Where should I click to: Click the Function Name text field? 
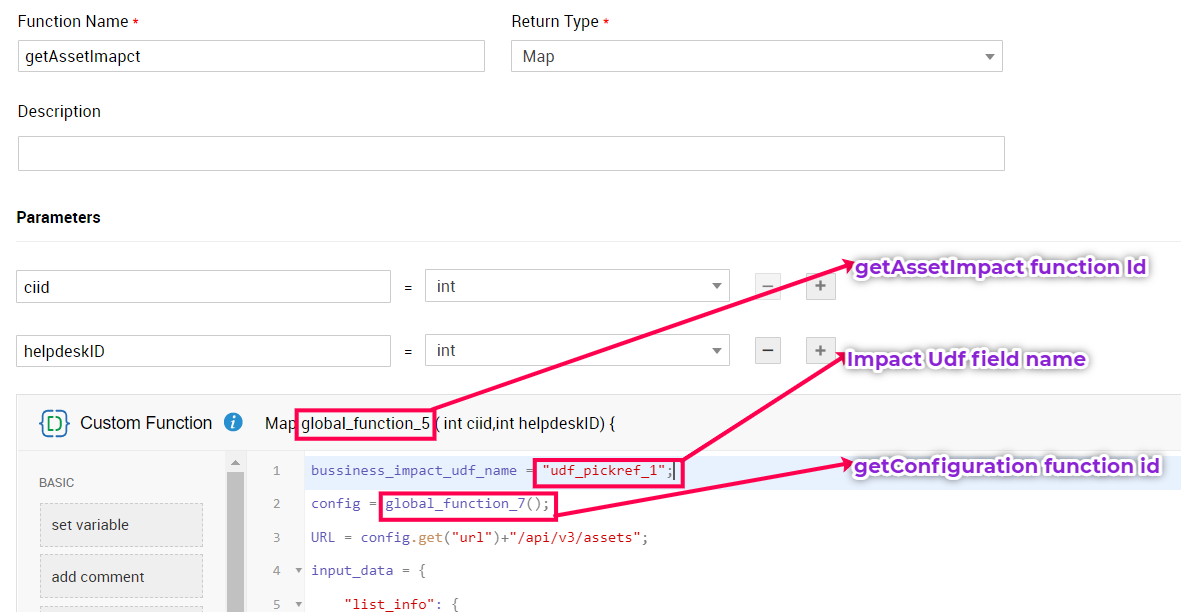(251, 57)
